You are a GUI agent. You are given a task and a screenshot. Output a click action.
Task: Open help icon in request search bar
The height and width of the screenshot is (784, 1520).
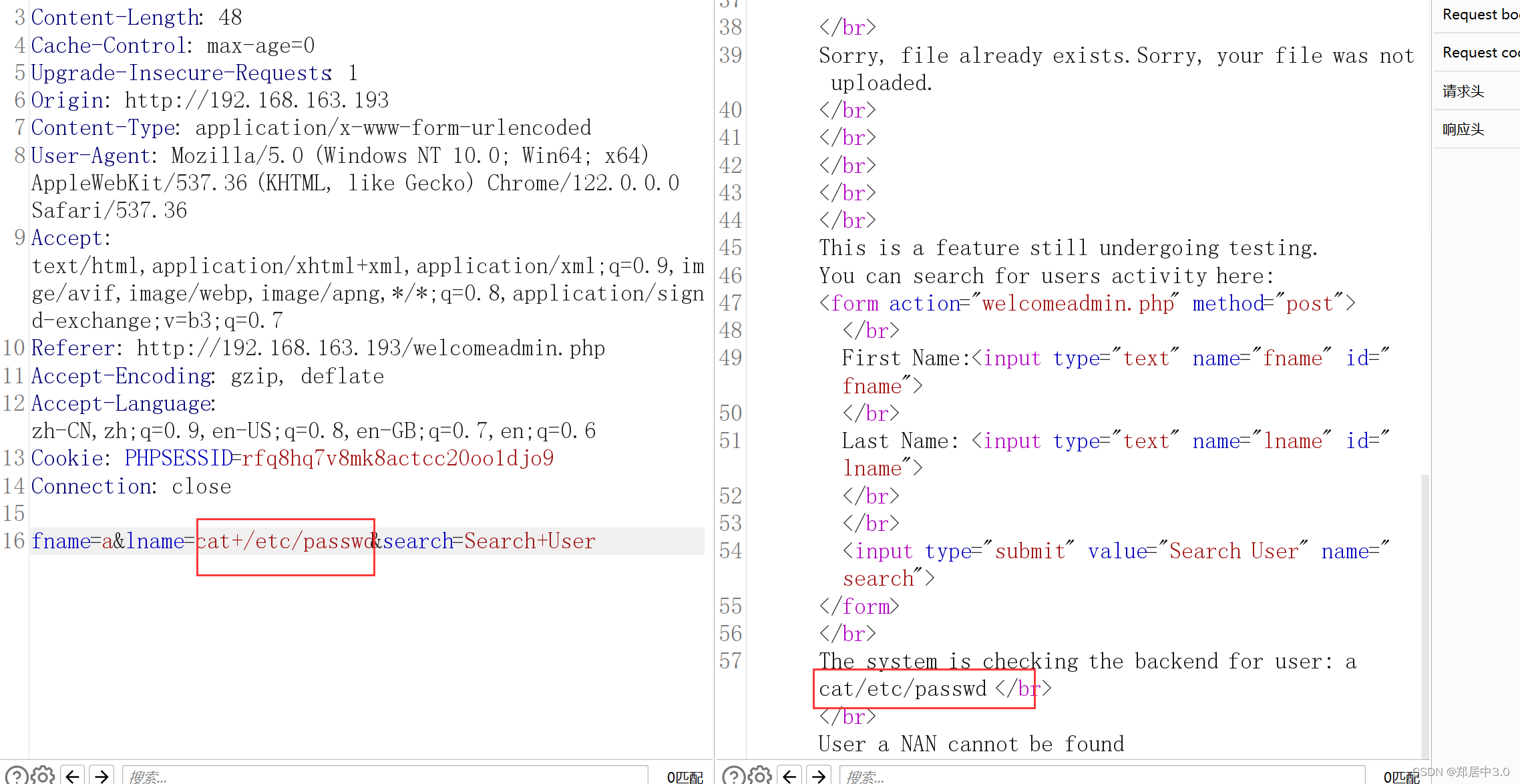(x=17, y=775)
